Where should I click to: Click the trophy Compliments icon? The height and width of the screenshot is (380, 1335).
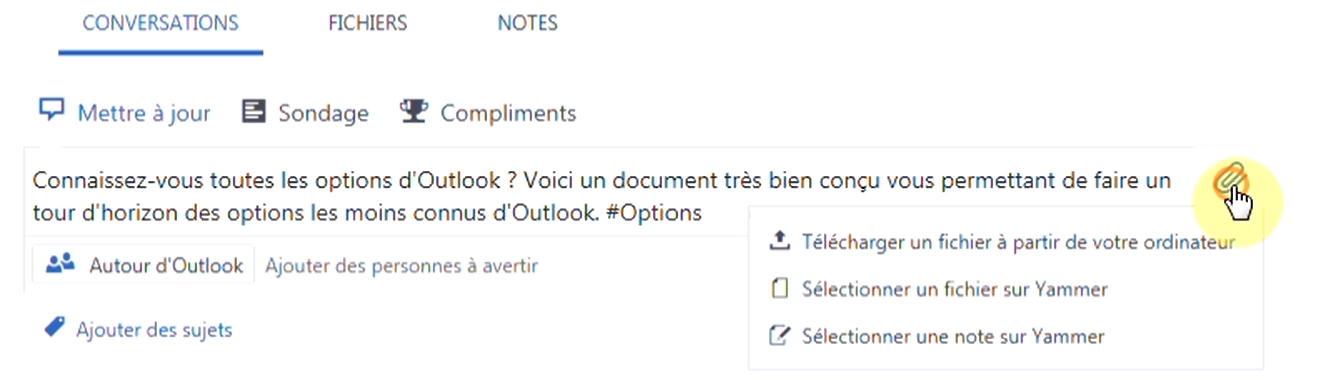(412, 111)
